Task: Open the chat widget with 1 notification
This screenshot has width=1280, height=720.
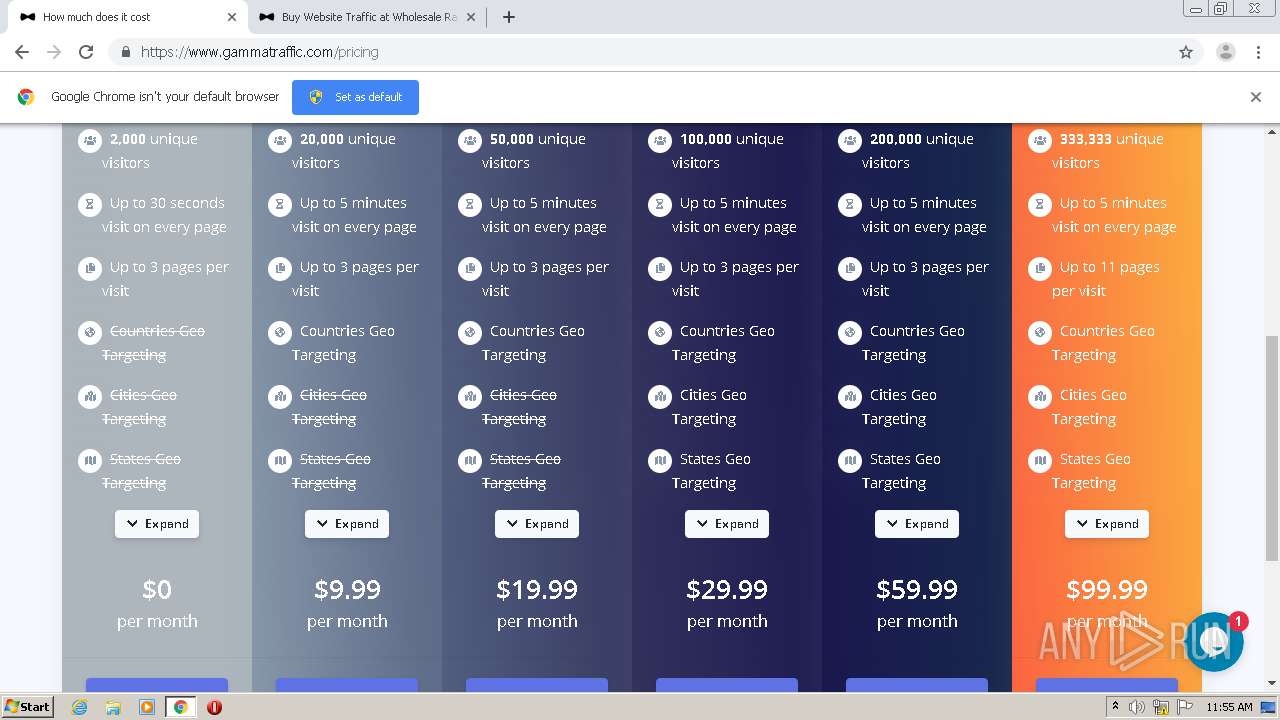Action: point(1214,641)
